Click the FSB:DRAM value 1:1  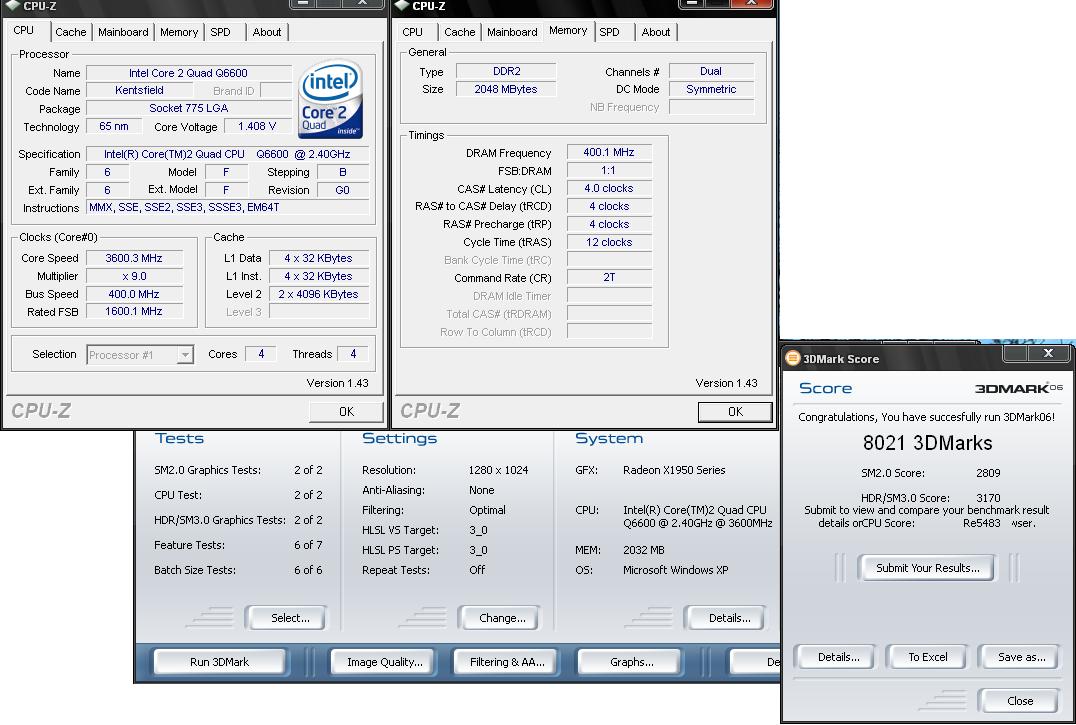point(609,170)
